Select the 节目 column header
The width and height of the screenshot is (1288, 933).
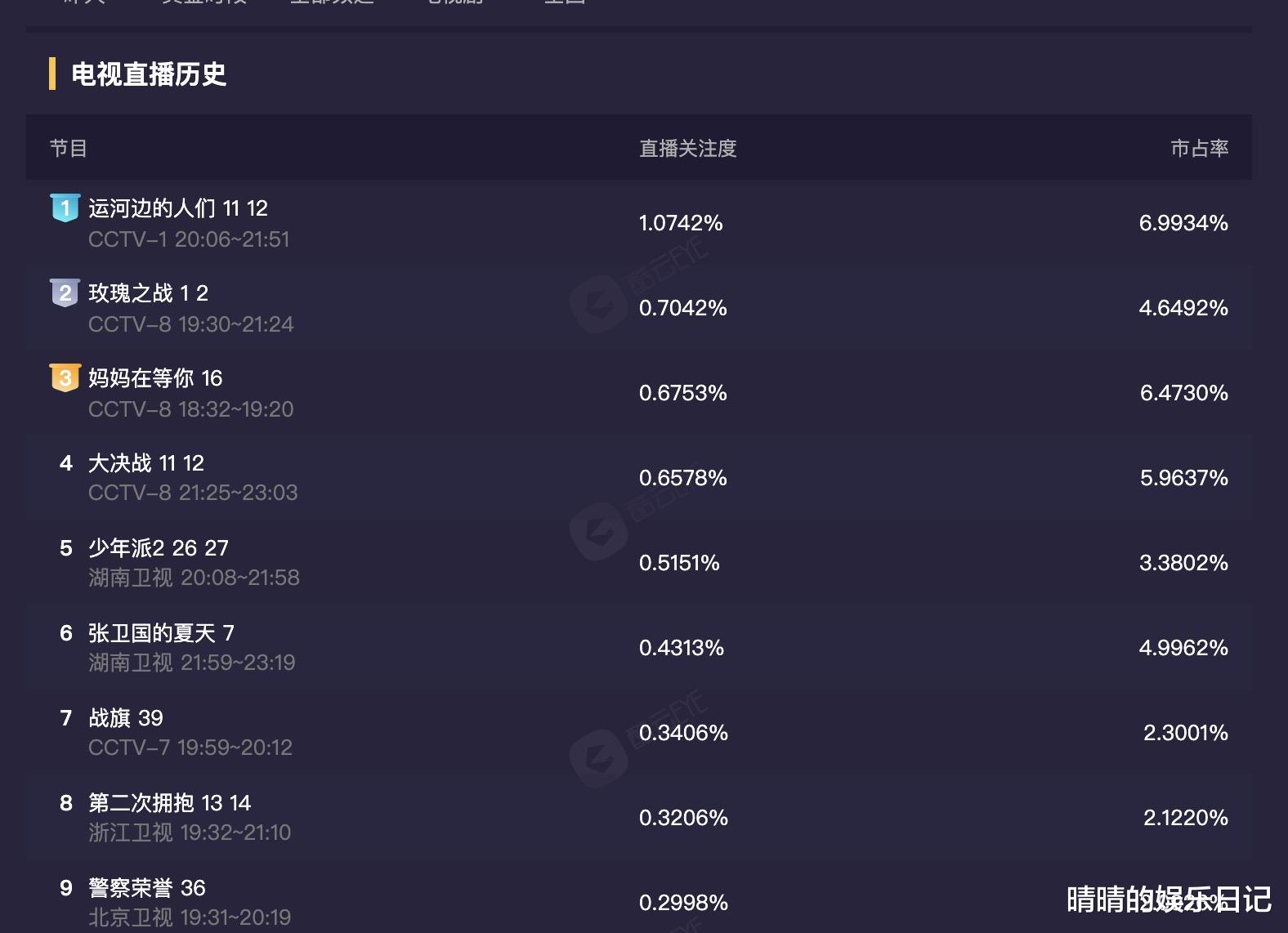69,148
